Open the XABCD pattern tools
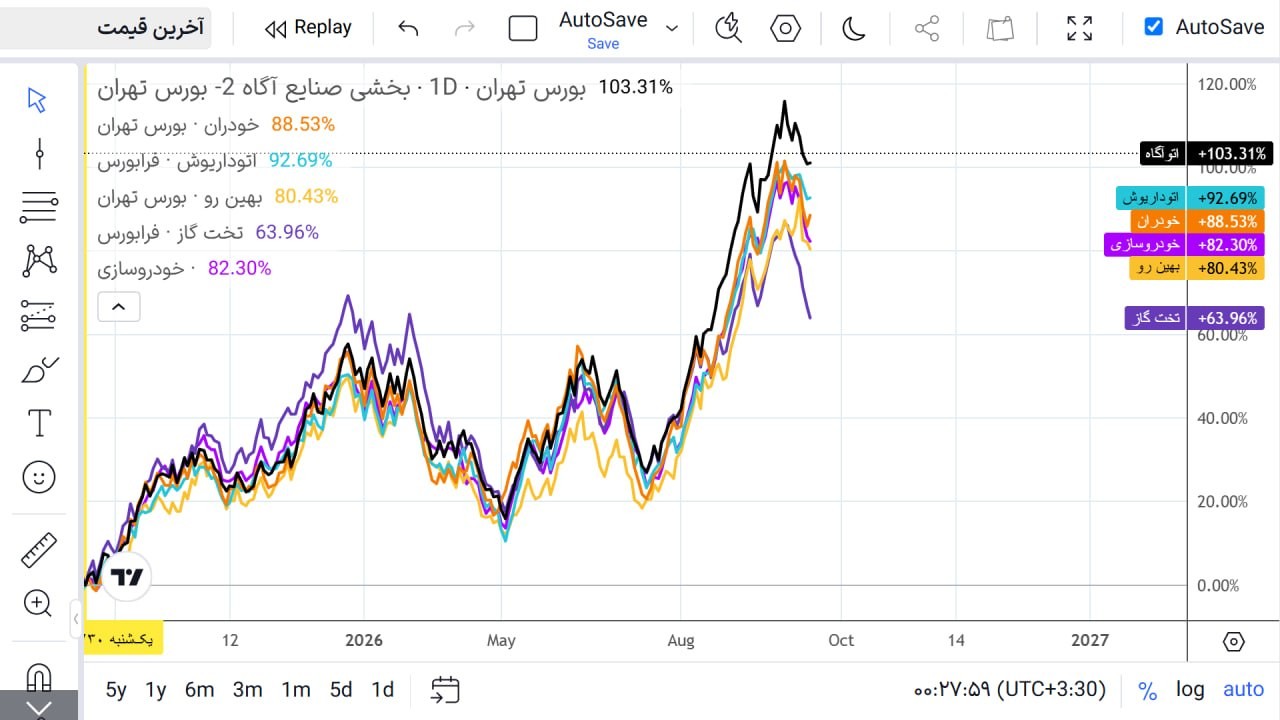Image resolution: width=1280 pixels, height=720 pixels. click(38, 261)
